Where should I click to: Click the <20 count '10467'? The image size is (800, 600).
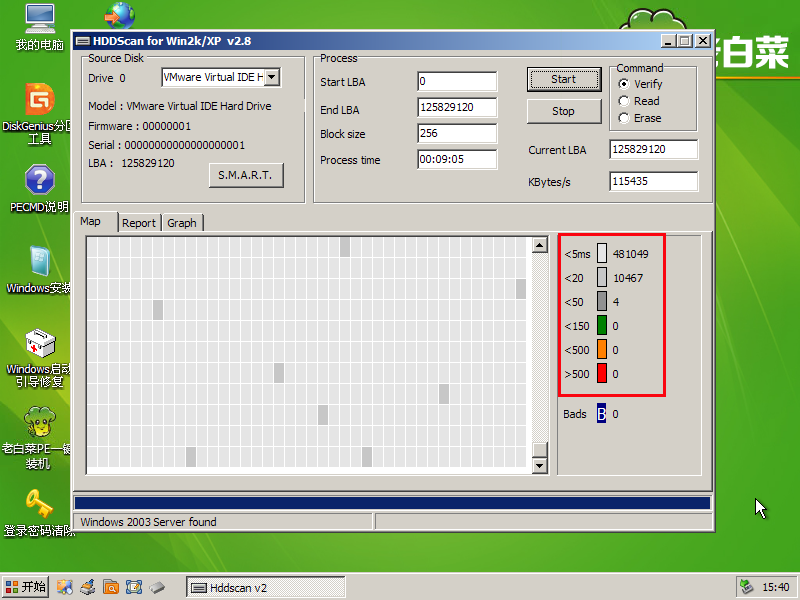point(628,278)
